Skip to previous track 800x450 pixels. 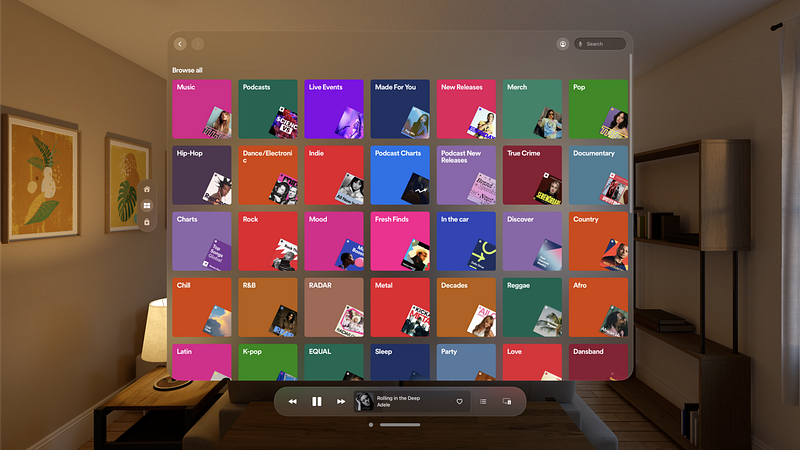(292, 402)
